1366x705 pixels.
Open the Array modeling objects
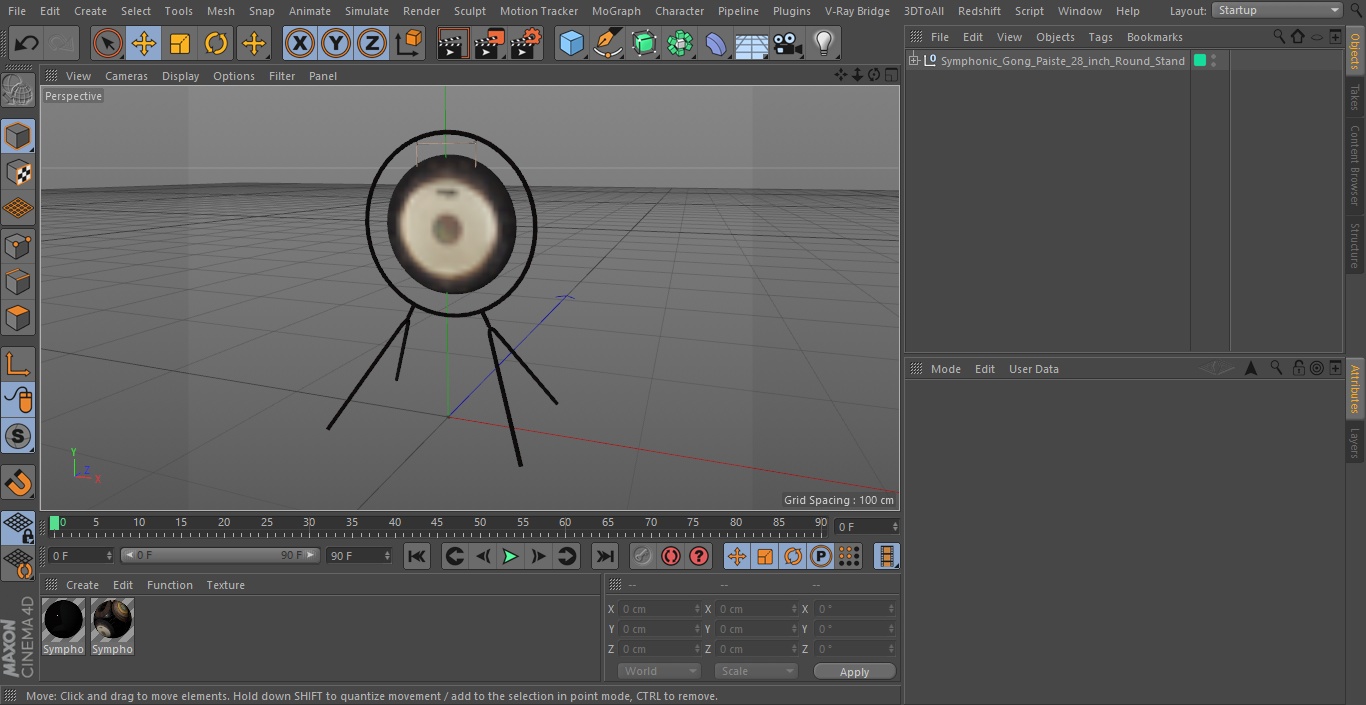pyautogui.click(x=680, y=43)
